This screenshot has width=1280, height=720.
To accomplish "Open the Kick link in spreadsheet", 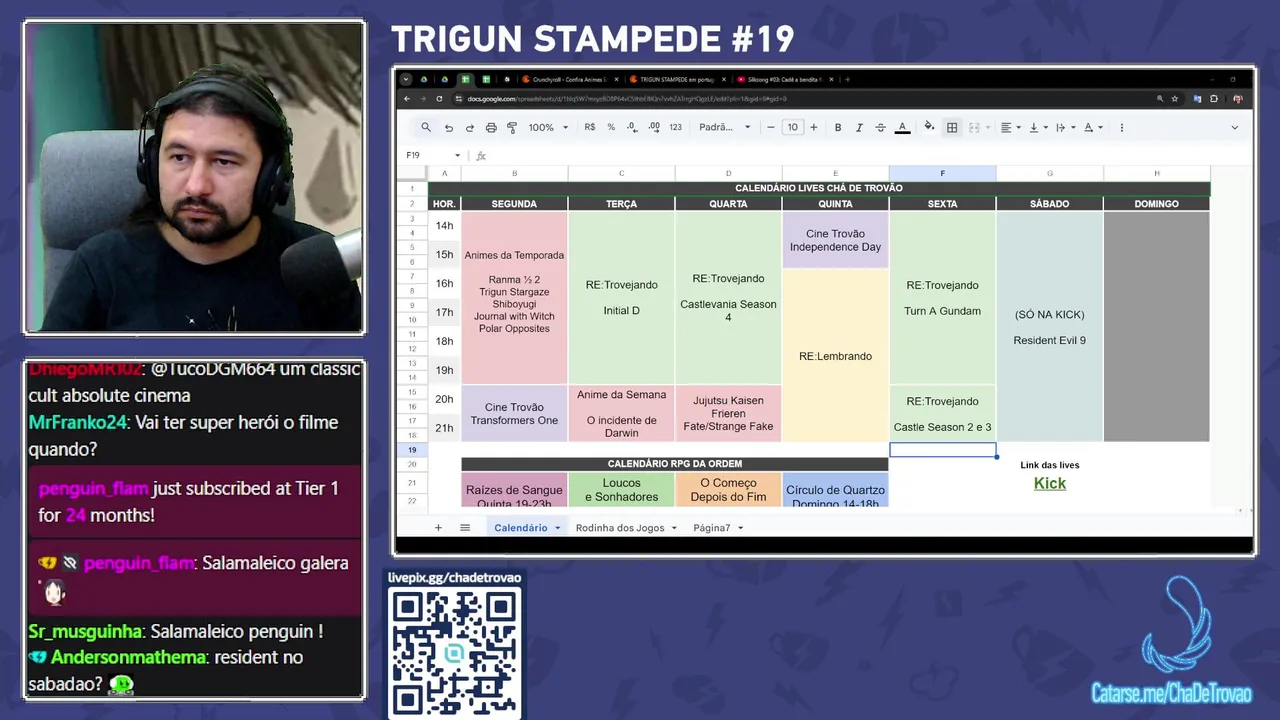I will pos(1049,483).
